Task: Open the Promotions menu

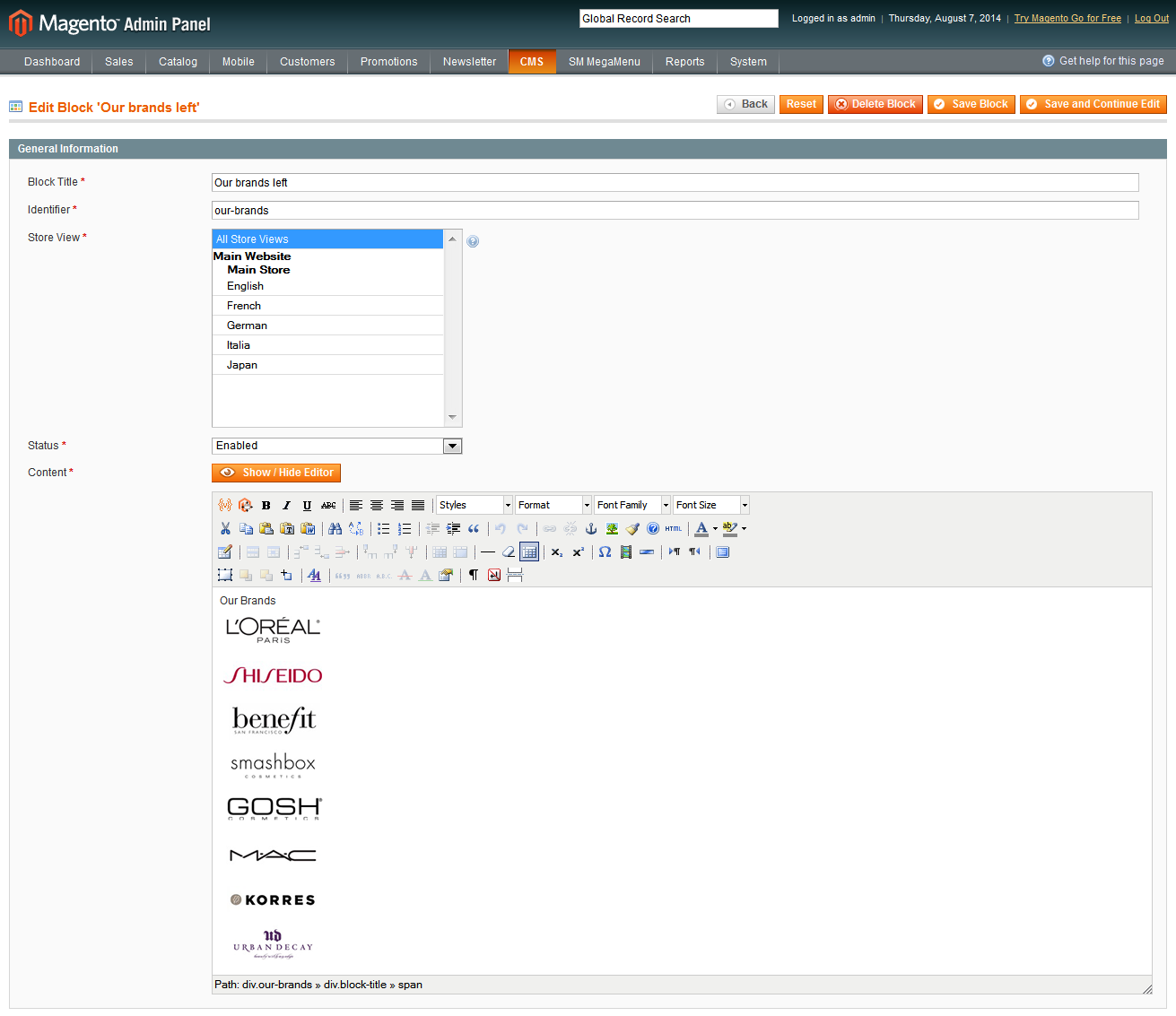Action: (x=388, y=62)
